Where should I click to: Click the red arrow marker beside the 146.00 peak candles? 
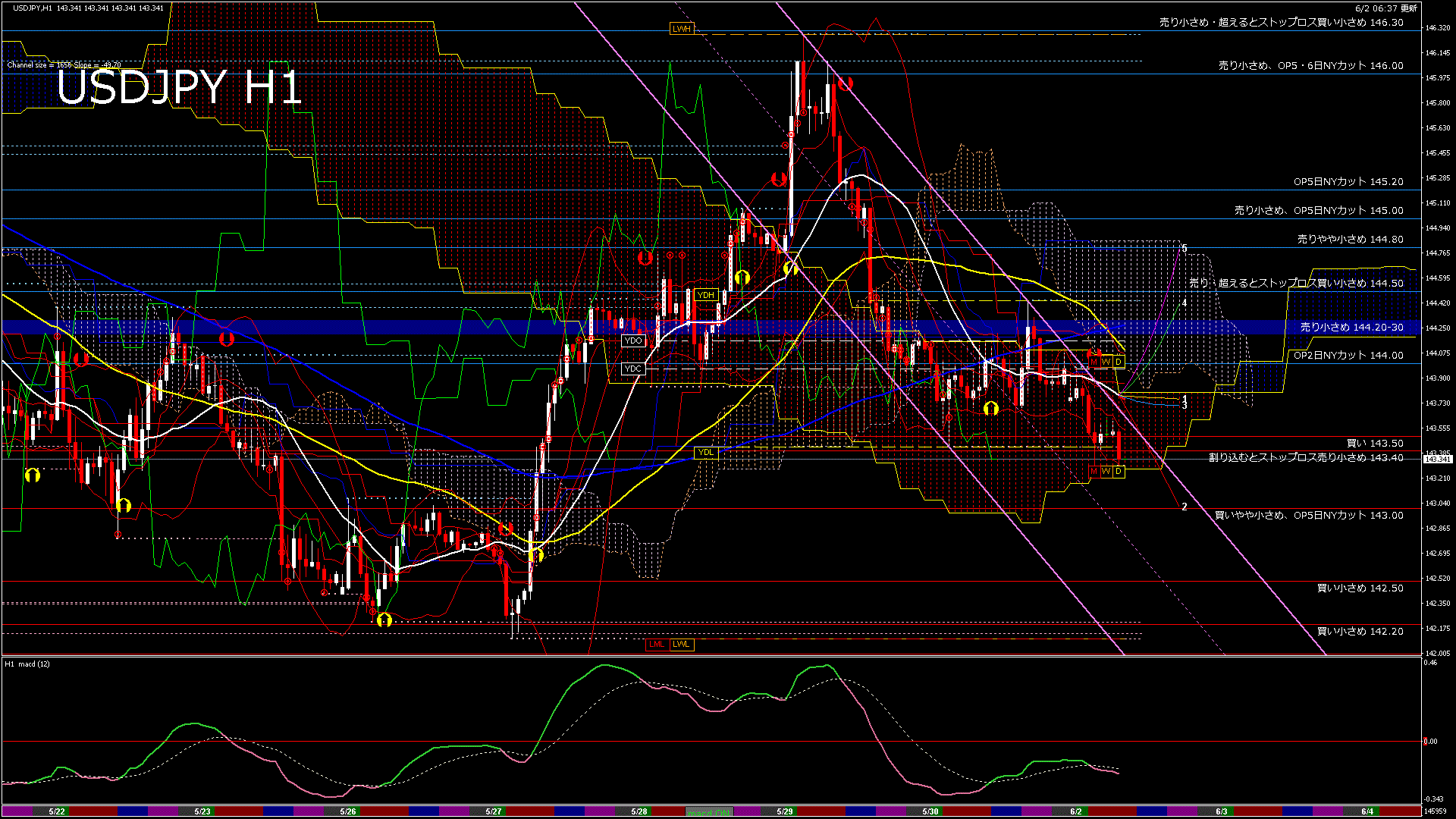pos(846,83)
